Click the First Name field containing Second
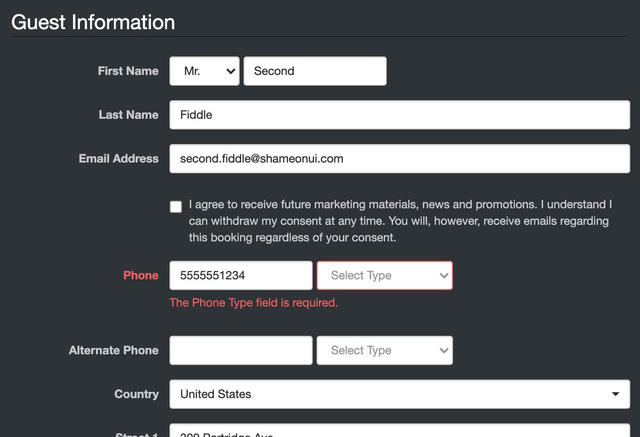This screenshot has height=437, width=640. click(314, 71)
